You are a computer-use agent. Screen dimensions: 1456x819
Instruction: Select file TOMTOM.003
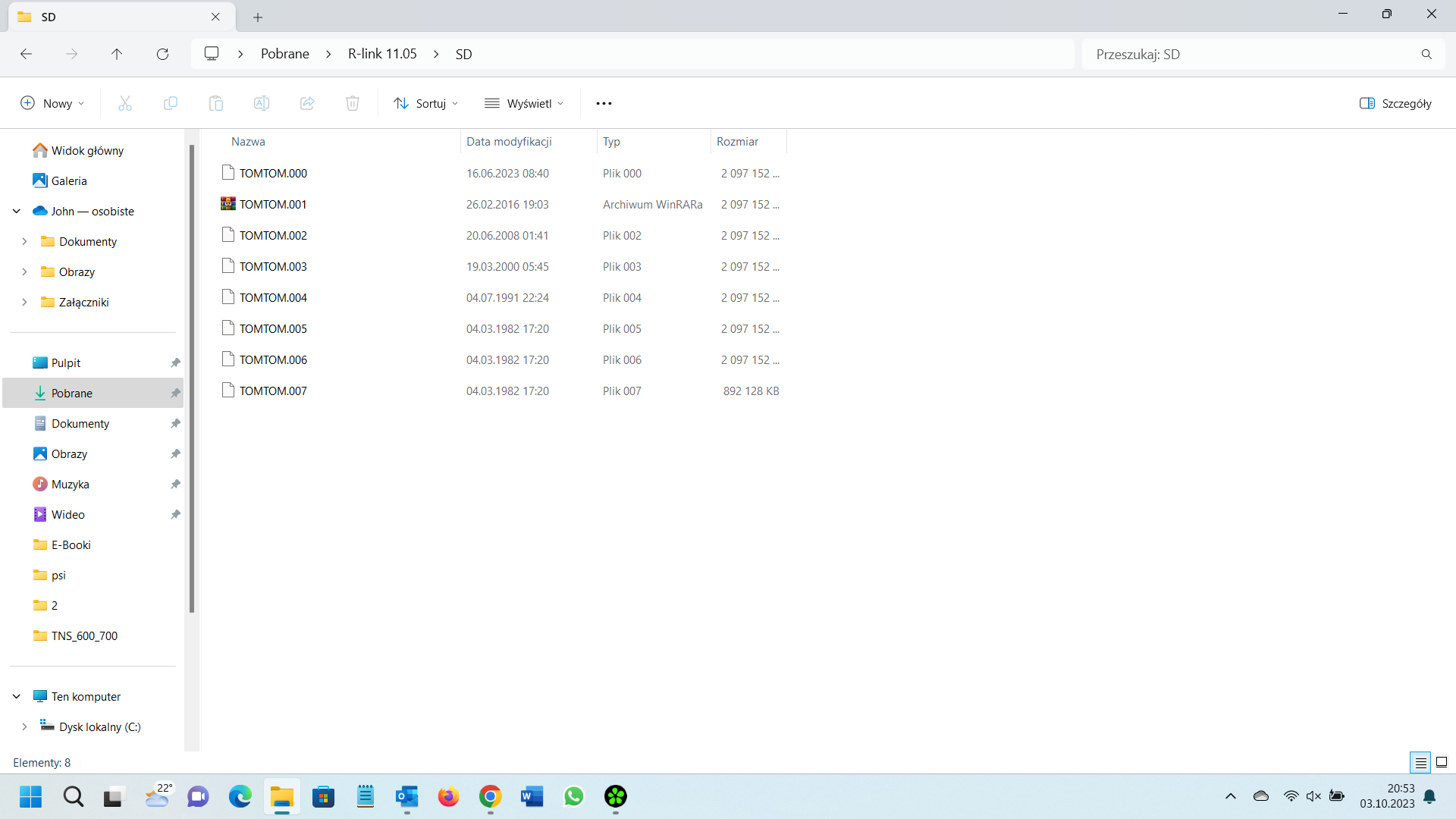(273, 267)
